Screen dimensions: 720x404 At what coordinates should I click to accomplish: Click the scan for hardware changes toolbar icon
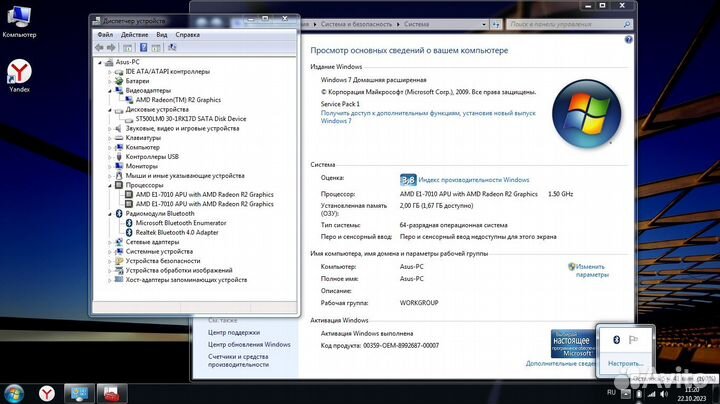(172, 47)
